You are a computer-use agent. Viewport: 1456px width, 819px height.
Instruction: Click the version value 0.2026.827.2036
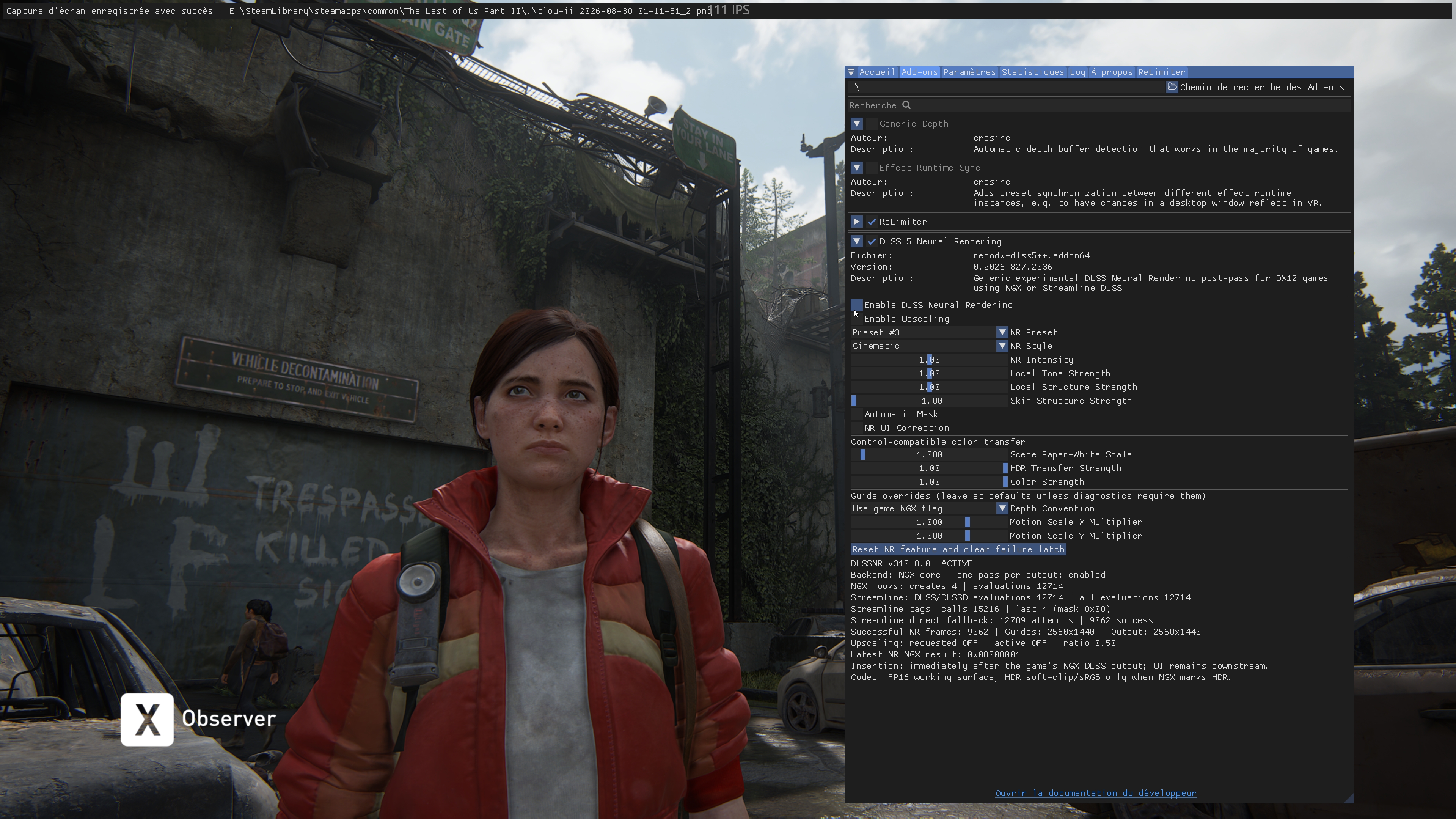point(1012,267)
